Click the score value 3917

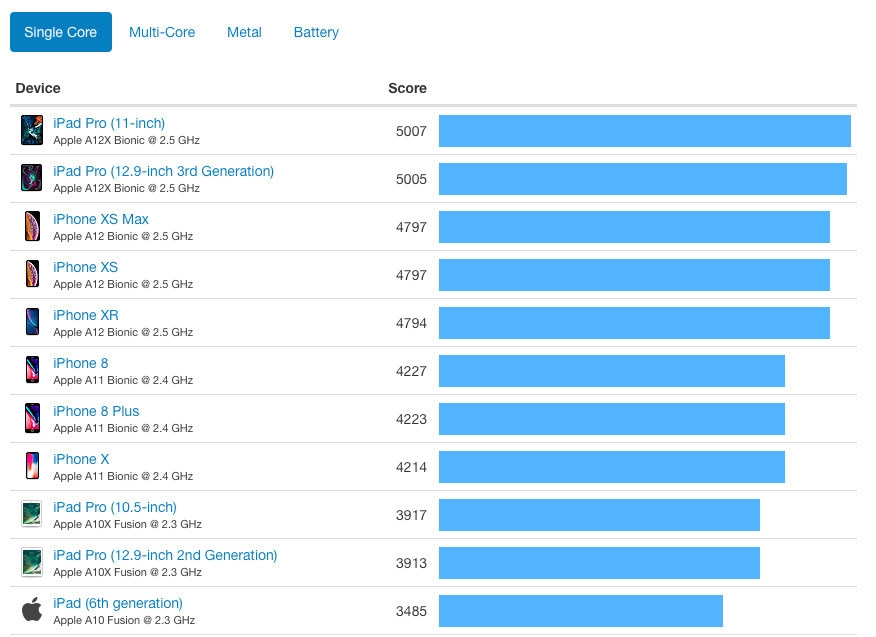[411, 516]
